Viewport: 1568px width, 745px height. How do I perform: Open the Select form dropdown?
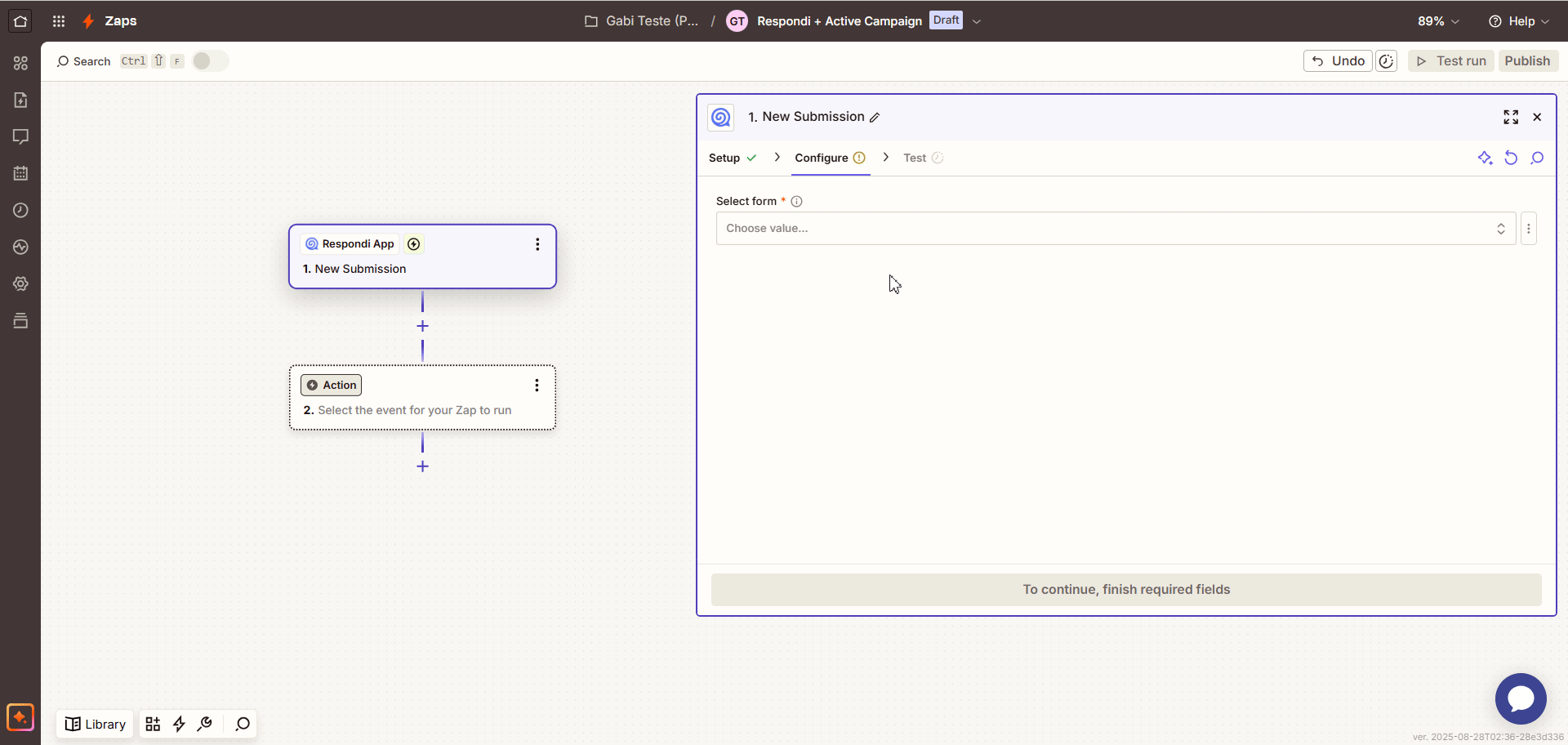pos(1116,229)
